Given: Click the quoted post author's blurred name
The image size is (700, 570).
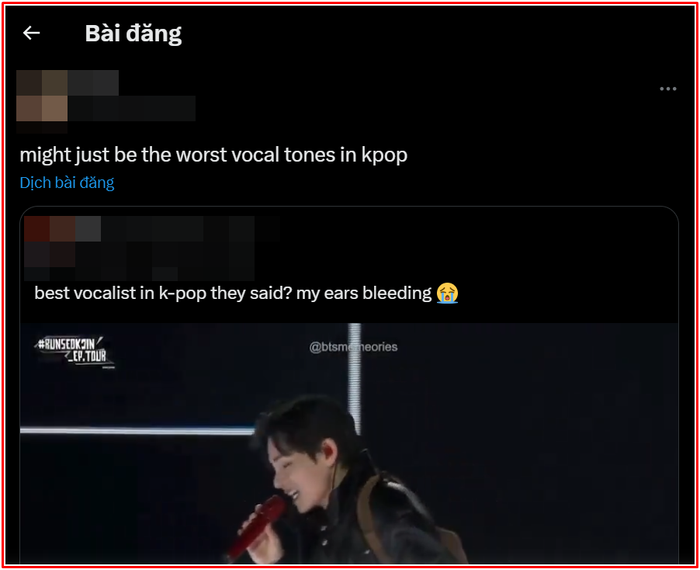Looking at the screenshot, I should point(165,229).
